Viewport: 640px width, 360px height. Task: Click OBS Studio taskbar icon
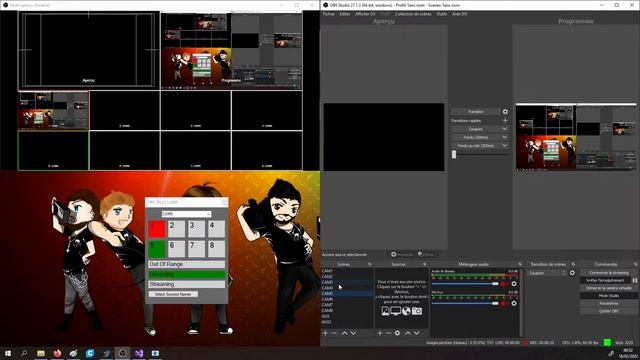(122, 353)
